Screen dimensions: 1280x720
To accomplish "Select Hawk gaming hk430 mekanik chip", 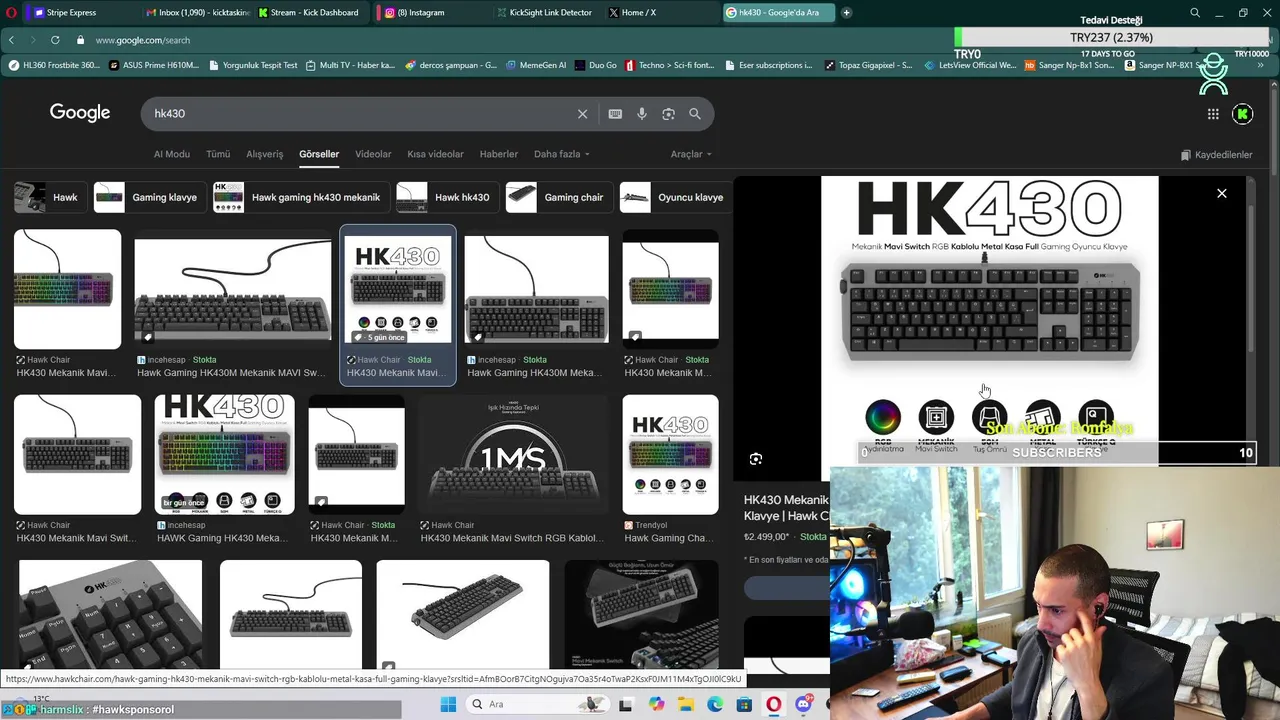I will click(x=299, y=197).
